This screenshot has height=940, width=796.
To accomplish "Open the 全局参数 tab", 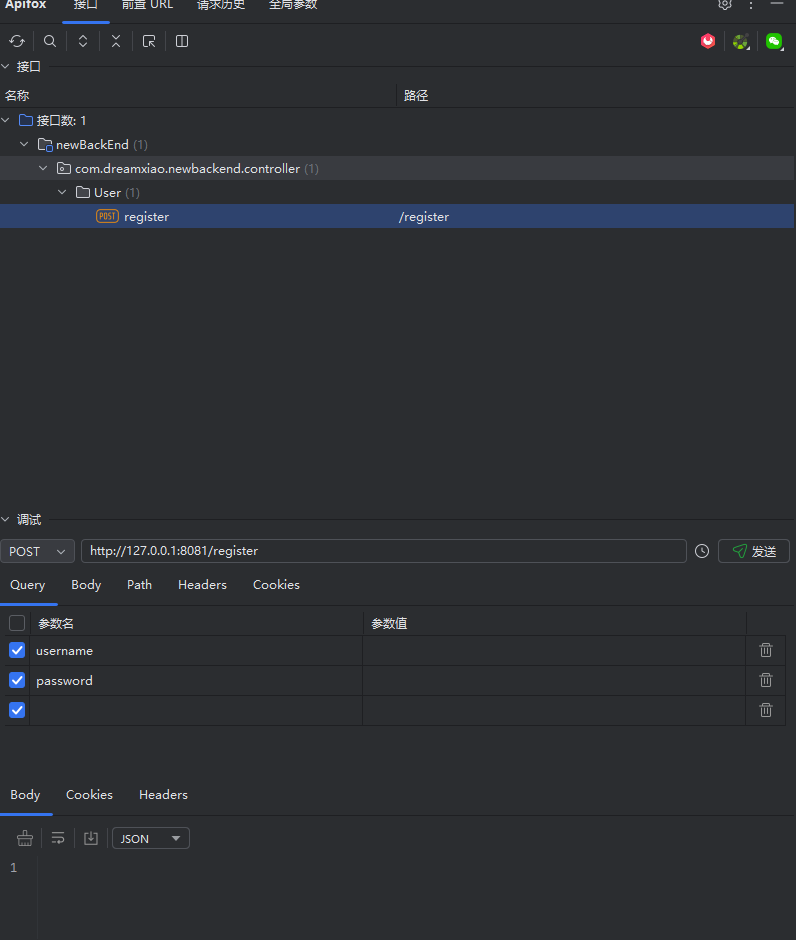I will [x=293, y=5].
